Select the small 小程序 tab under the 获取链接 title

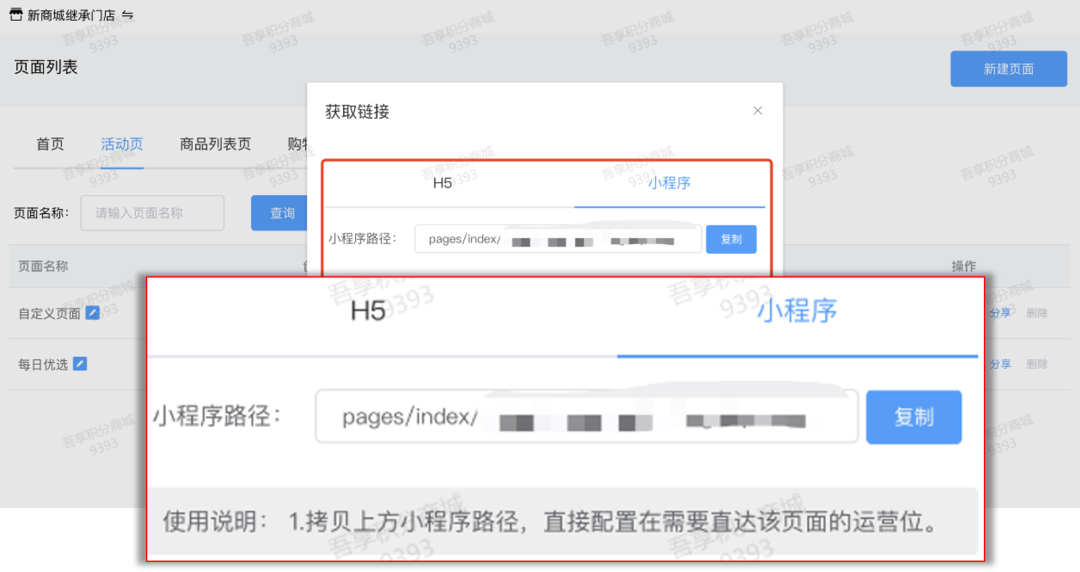[669, 183]
